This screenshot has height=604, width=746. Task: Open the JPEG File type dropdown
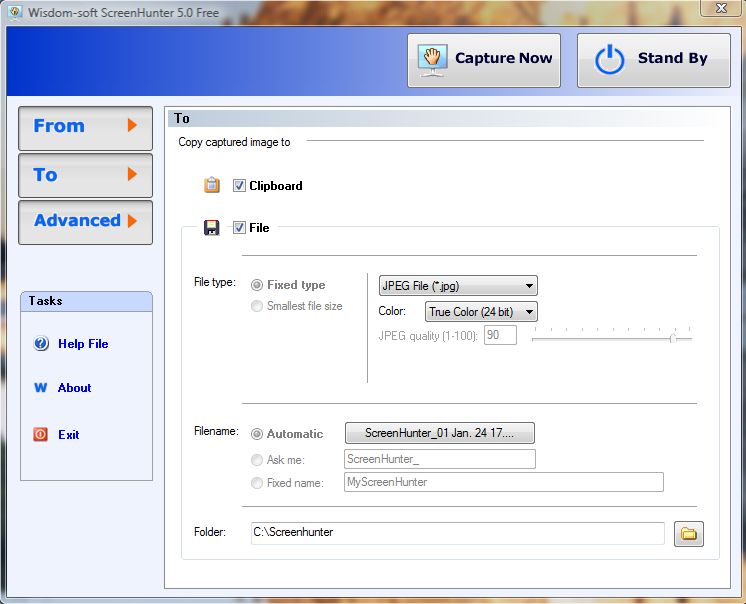point(458,286)
